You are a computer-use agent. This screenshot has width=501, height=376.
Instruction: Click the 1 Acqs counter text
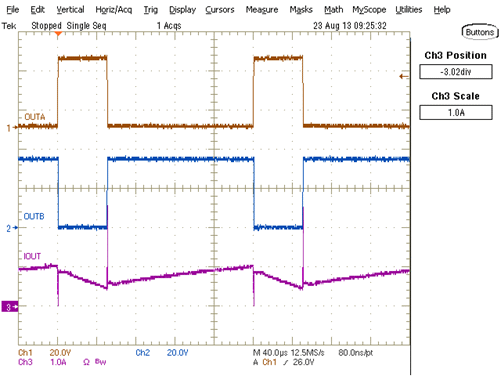point(169,26)
